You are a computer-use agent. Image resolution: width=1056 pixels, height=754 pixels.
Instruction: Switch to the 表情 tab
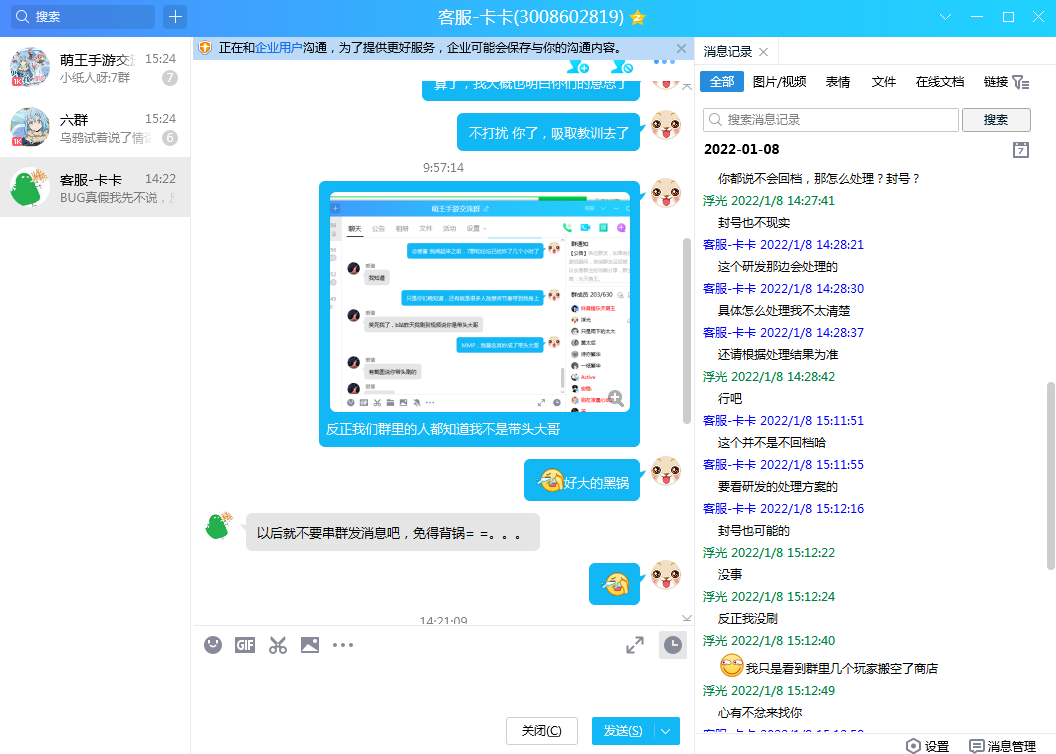click(x=838, y=81)
